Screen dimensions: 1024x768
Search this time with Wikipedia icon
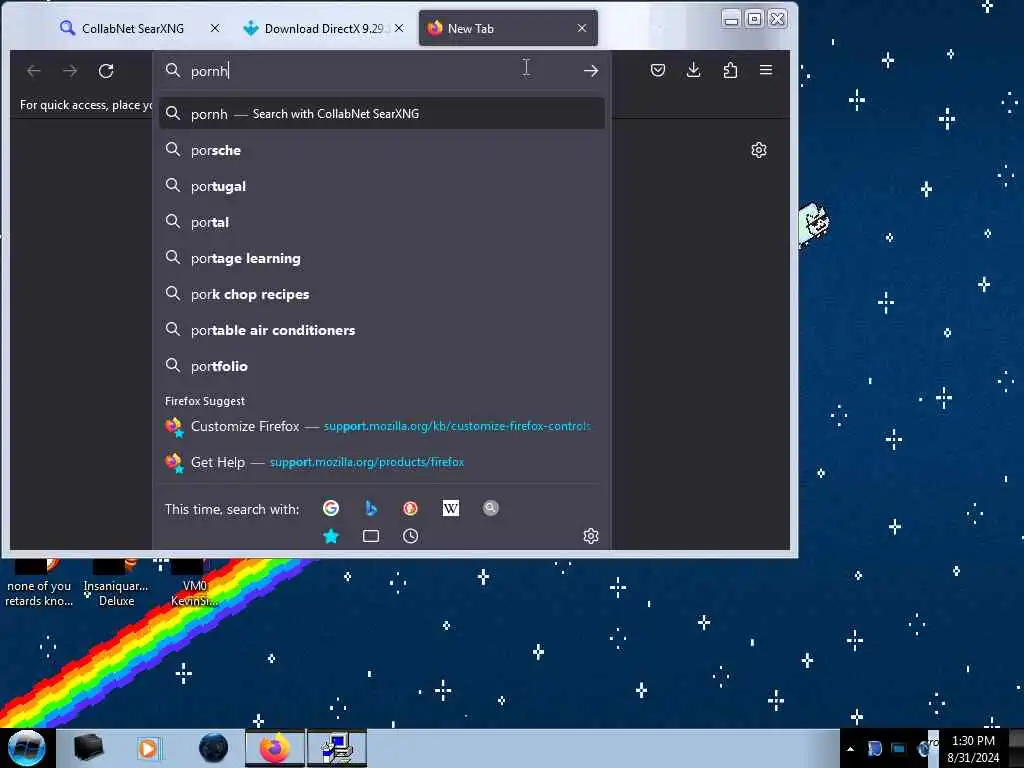coord(451,508)
